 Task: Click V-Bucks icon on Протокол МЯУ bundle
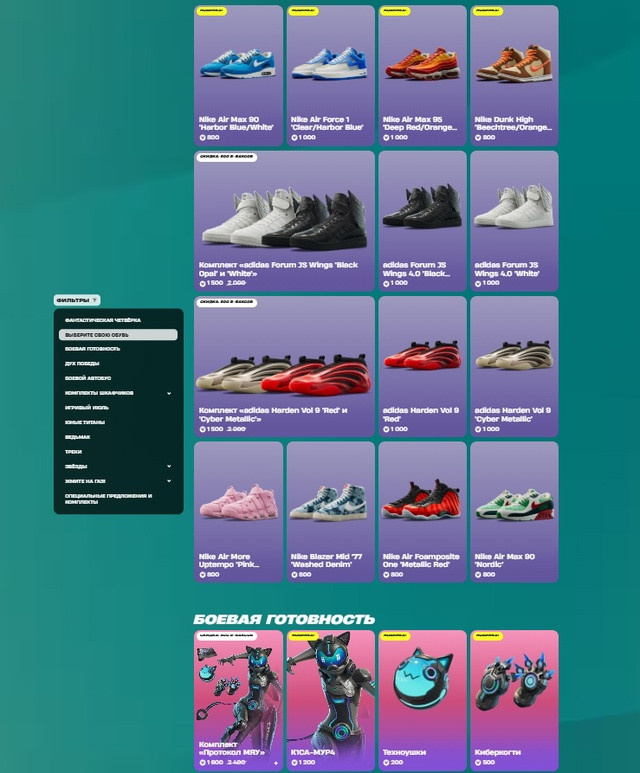click(202, 763)
